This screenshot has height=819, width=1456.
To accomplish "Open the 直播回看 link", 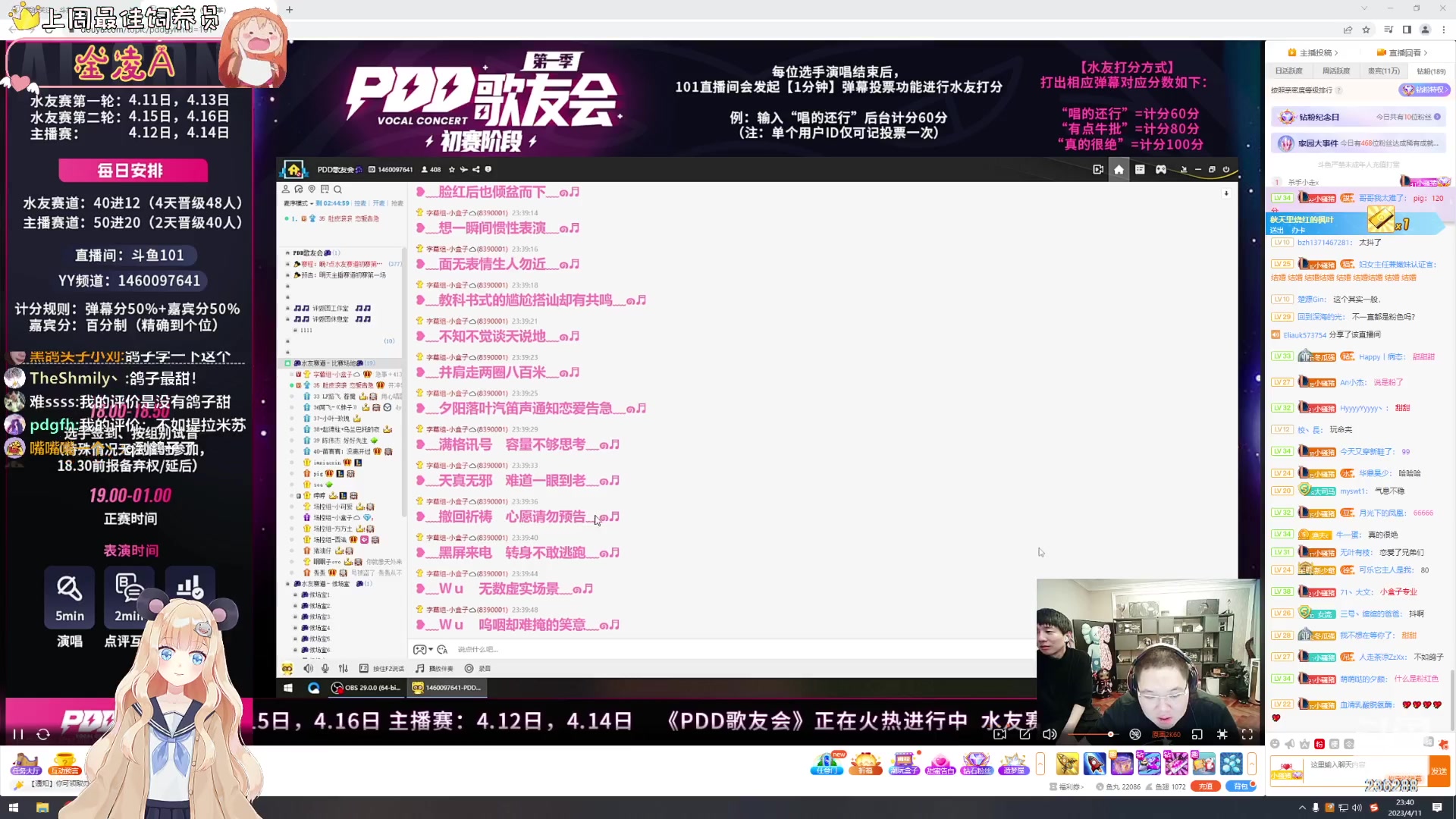I will [x=1402, y=53].
